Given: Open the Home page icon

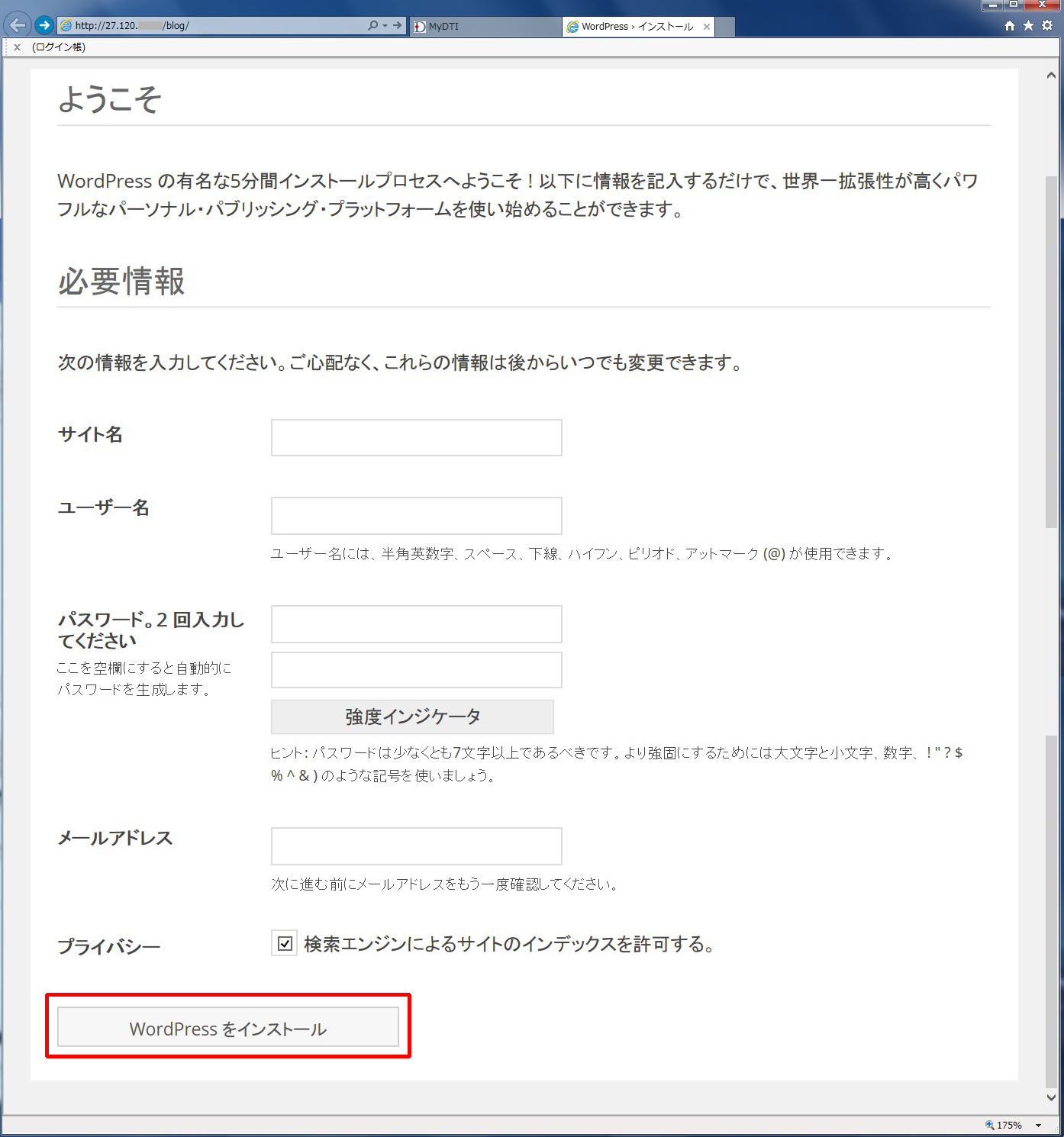Looking at the screenshot, I should pos(1009,26).
